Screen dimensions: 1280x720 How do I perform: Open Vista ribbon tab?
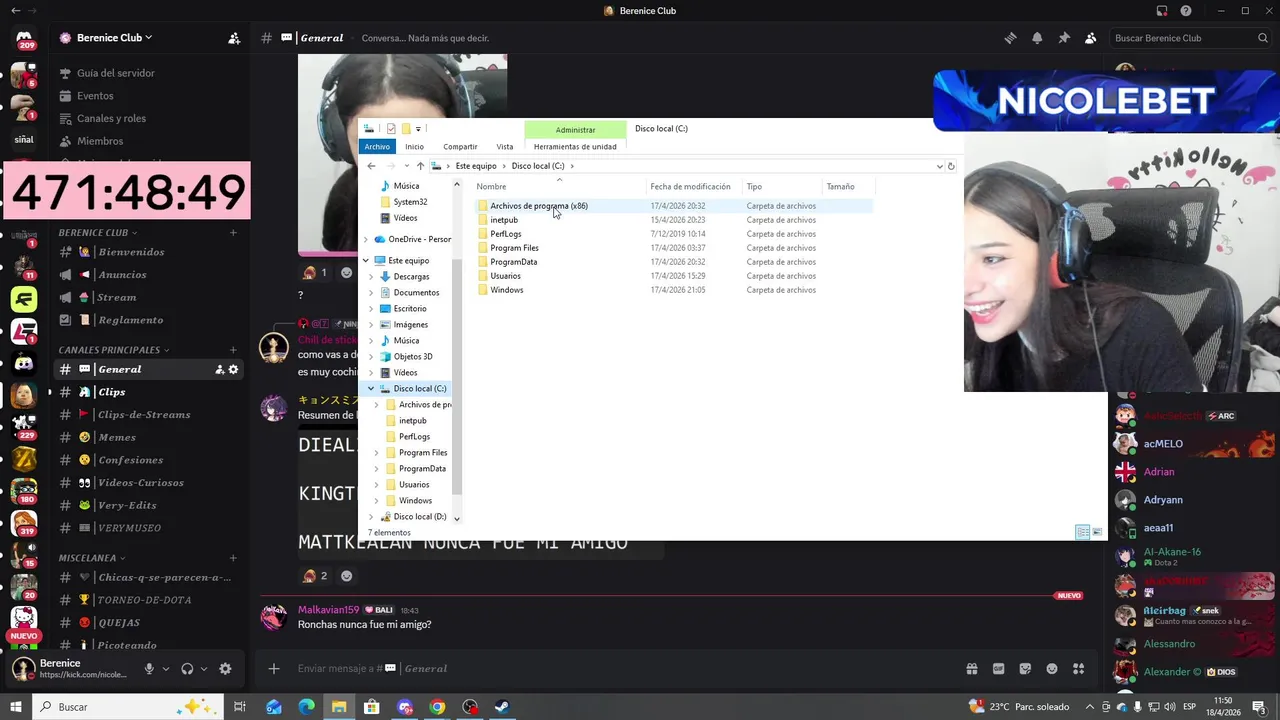pyautogui.click(x=505, y=147)
